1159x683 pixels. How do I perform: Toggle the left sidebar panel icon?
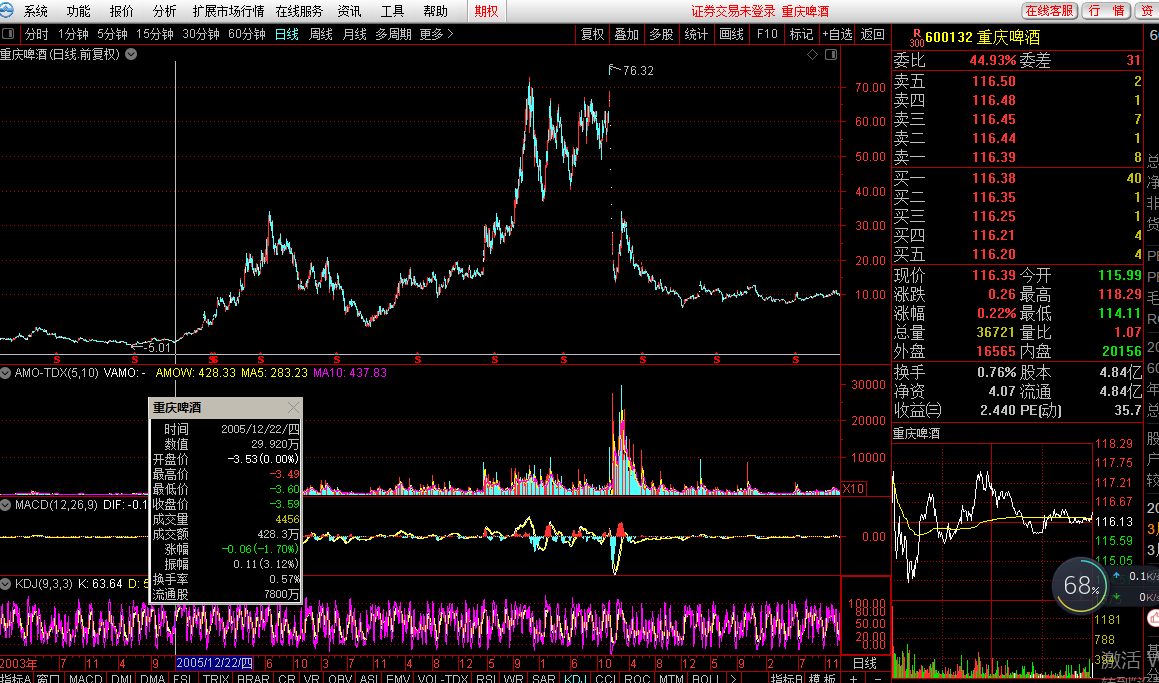pos(9,34)
